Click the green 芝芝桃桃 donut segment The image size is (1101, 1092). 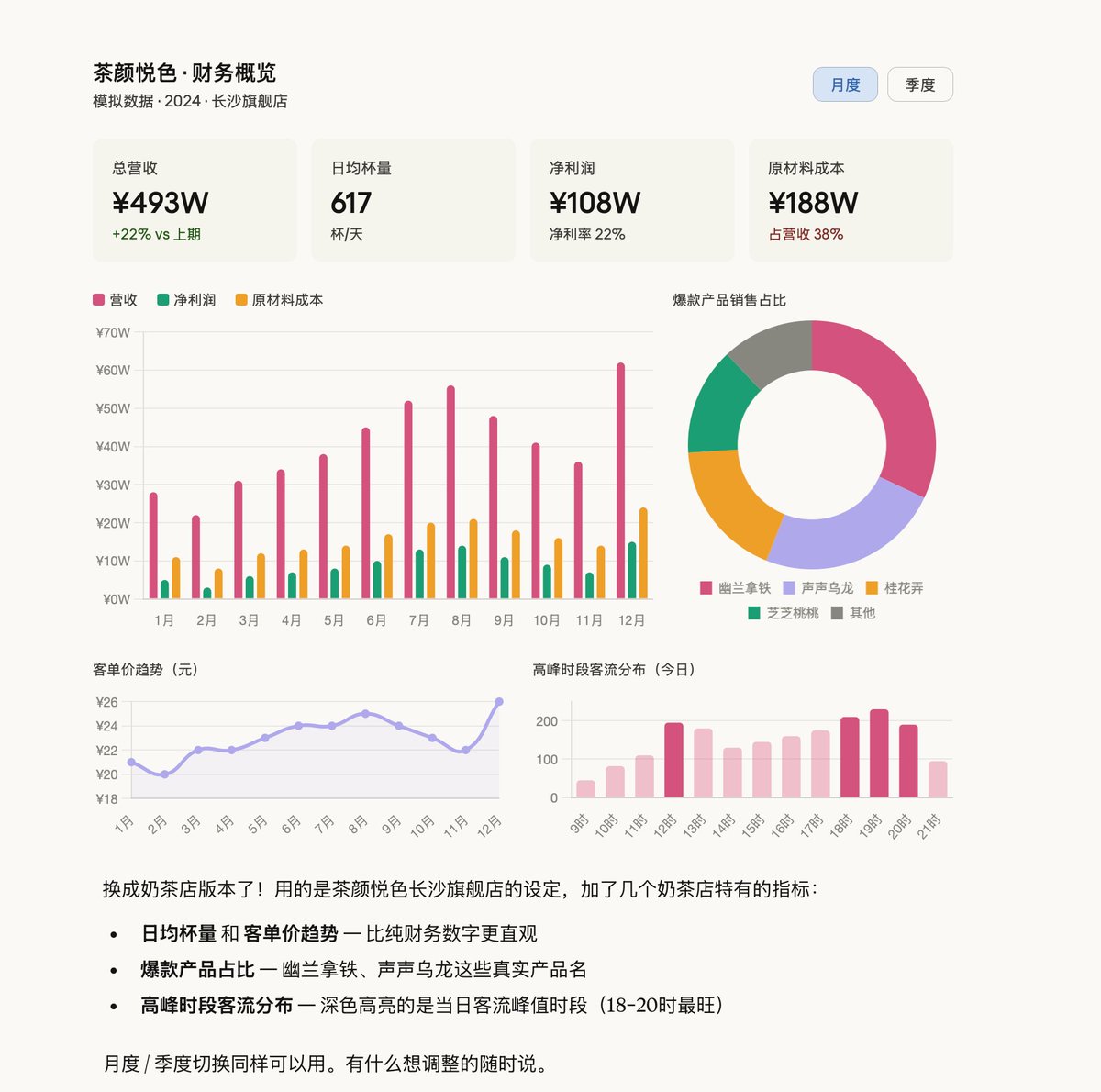pos(717,408)
